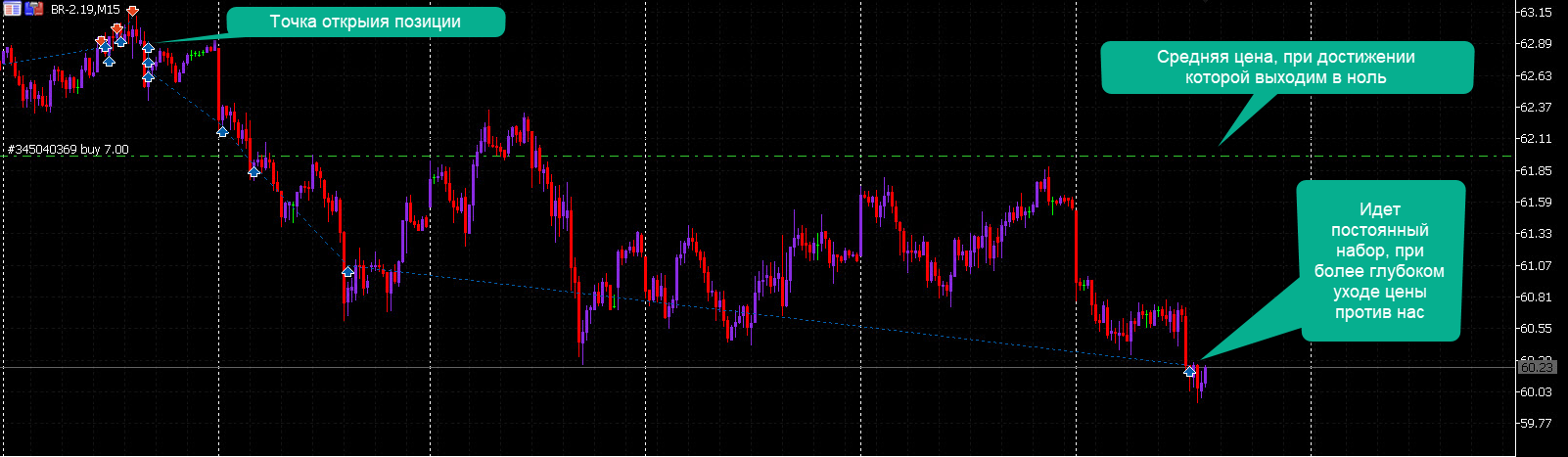Screen dimensions: 1568x457
Task: Select the blue buy arrow near the 61.85 level
Action: (254, 171)
